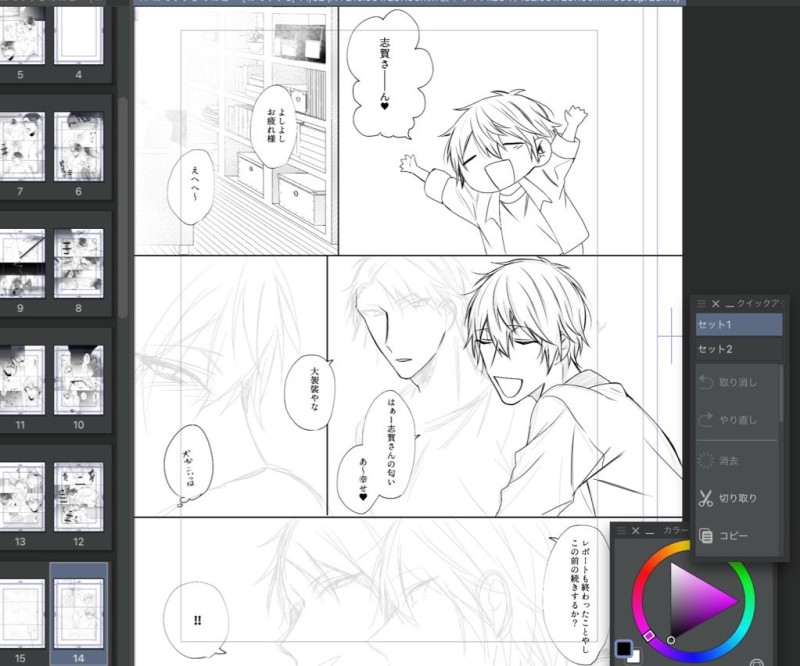800x666 pixels.
Task: Open the Color (カラー) panel menu icon
Action: 621,531
